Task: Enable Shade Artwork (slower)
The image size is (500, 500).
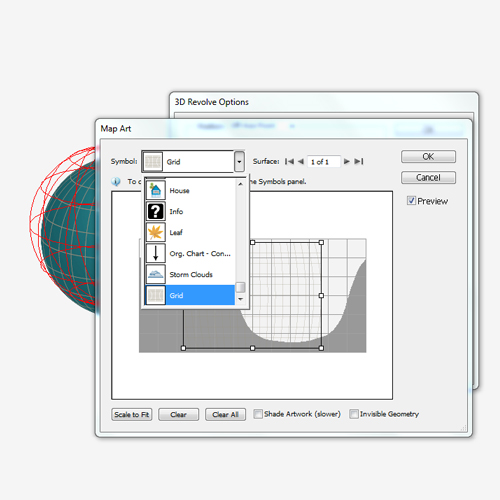Action: click(258, 414)
